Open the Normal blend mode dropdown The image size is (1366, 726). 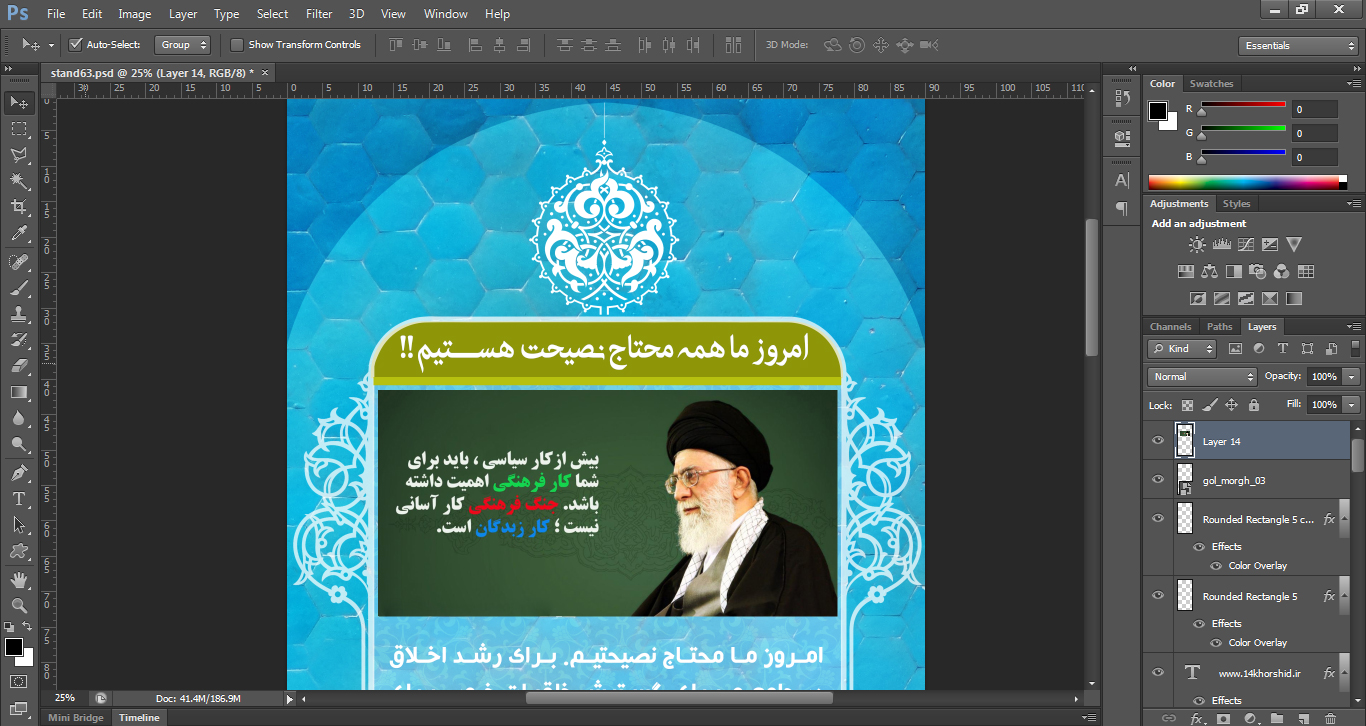point(1202,377)
